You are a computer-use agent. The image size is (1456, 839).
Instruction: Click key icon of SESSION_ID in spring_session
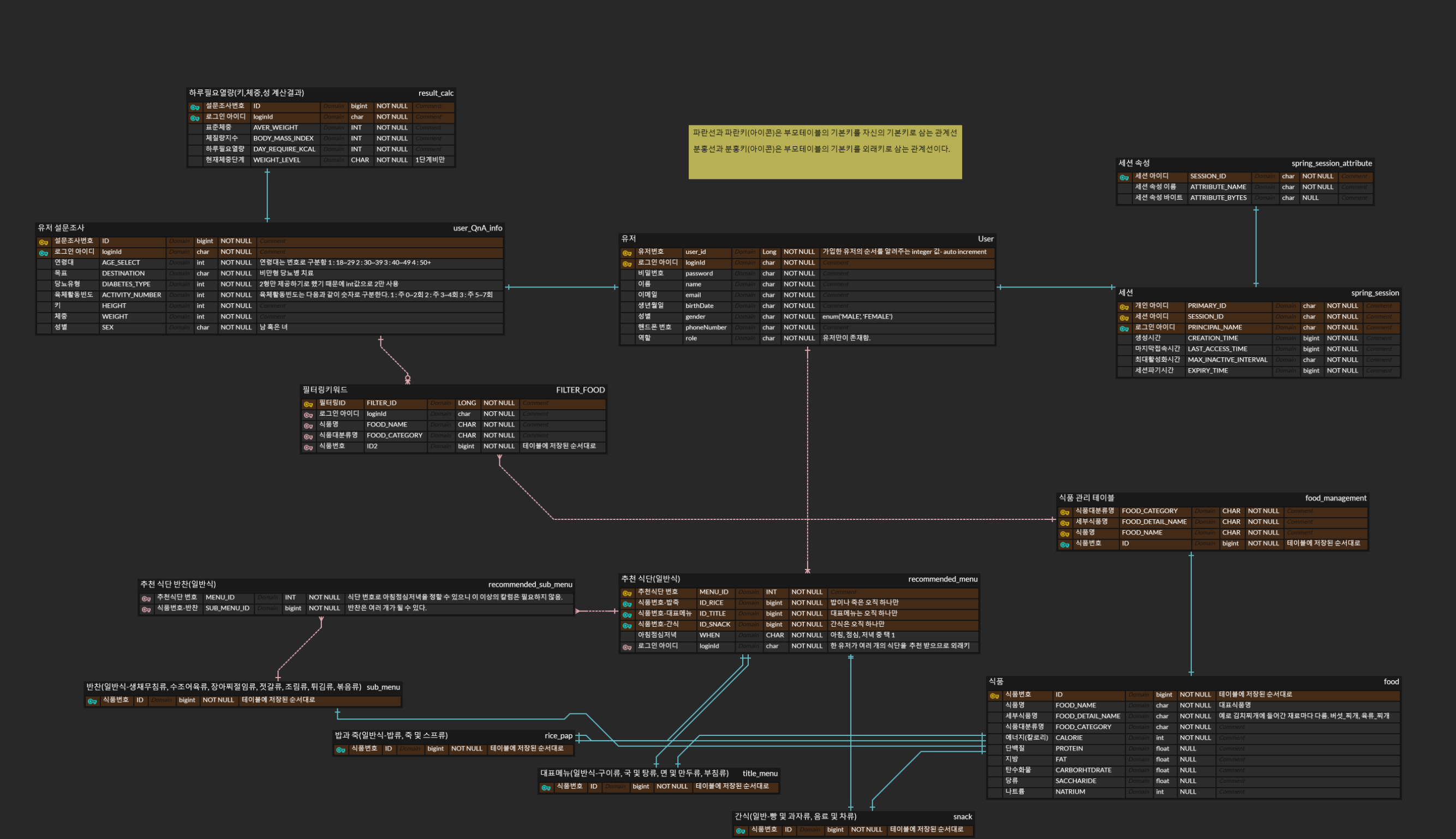click(1124, 318)
